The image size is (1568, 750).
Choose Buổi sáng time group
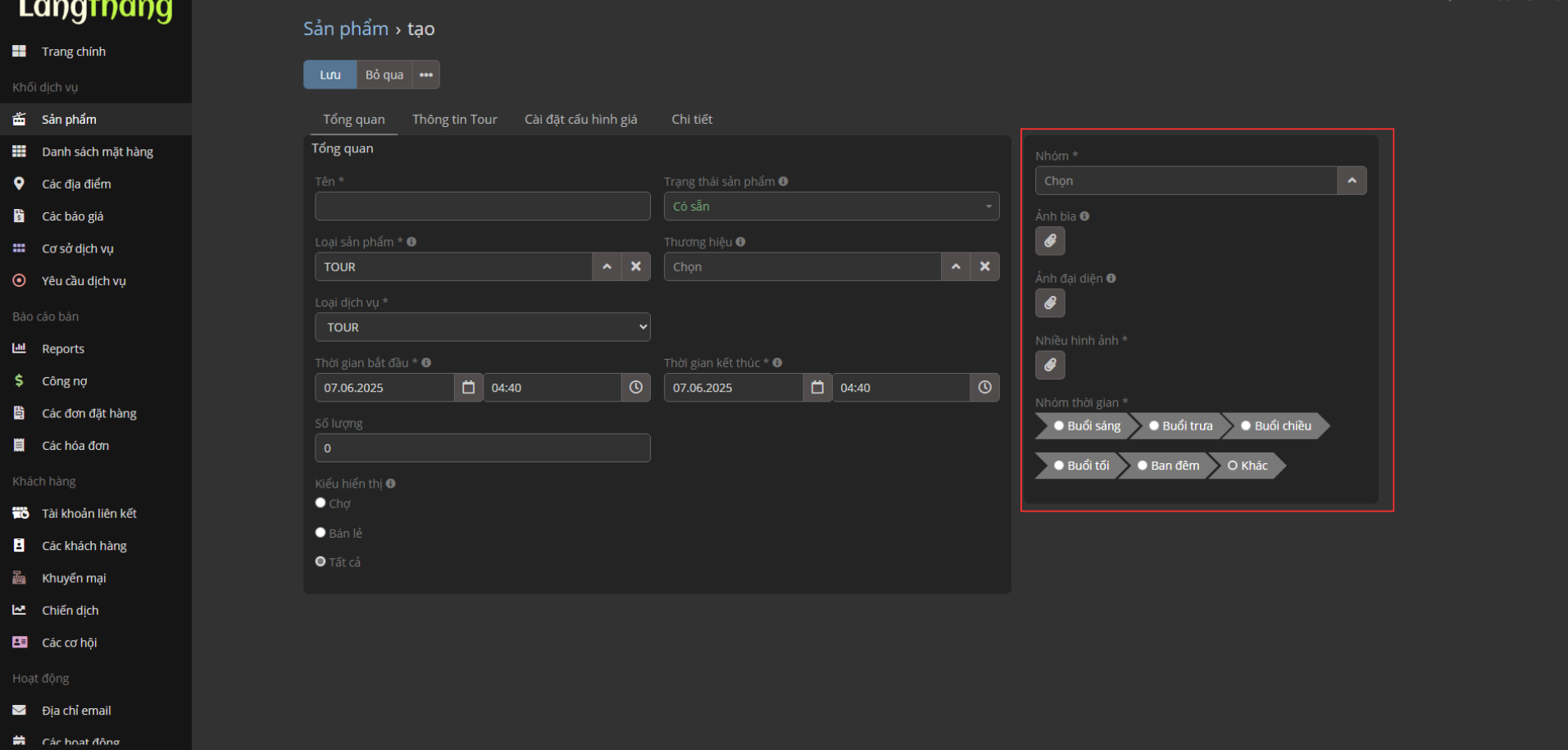1059,426
